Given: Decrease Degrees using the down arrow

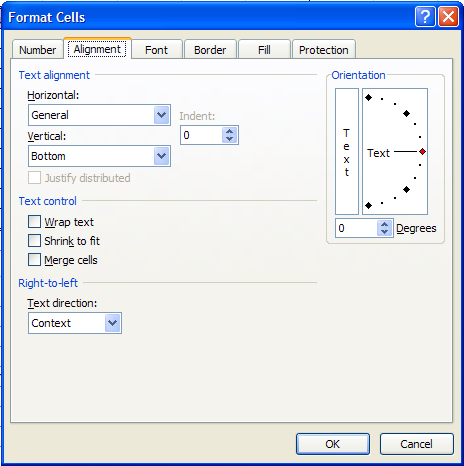Looking at the screenshot, I should pos(385,232).
